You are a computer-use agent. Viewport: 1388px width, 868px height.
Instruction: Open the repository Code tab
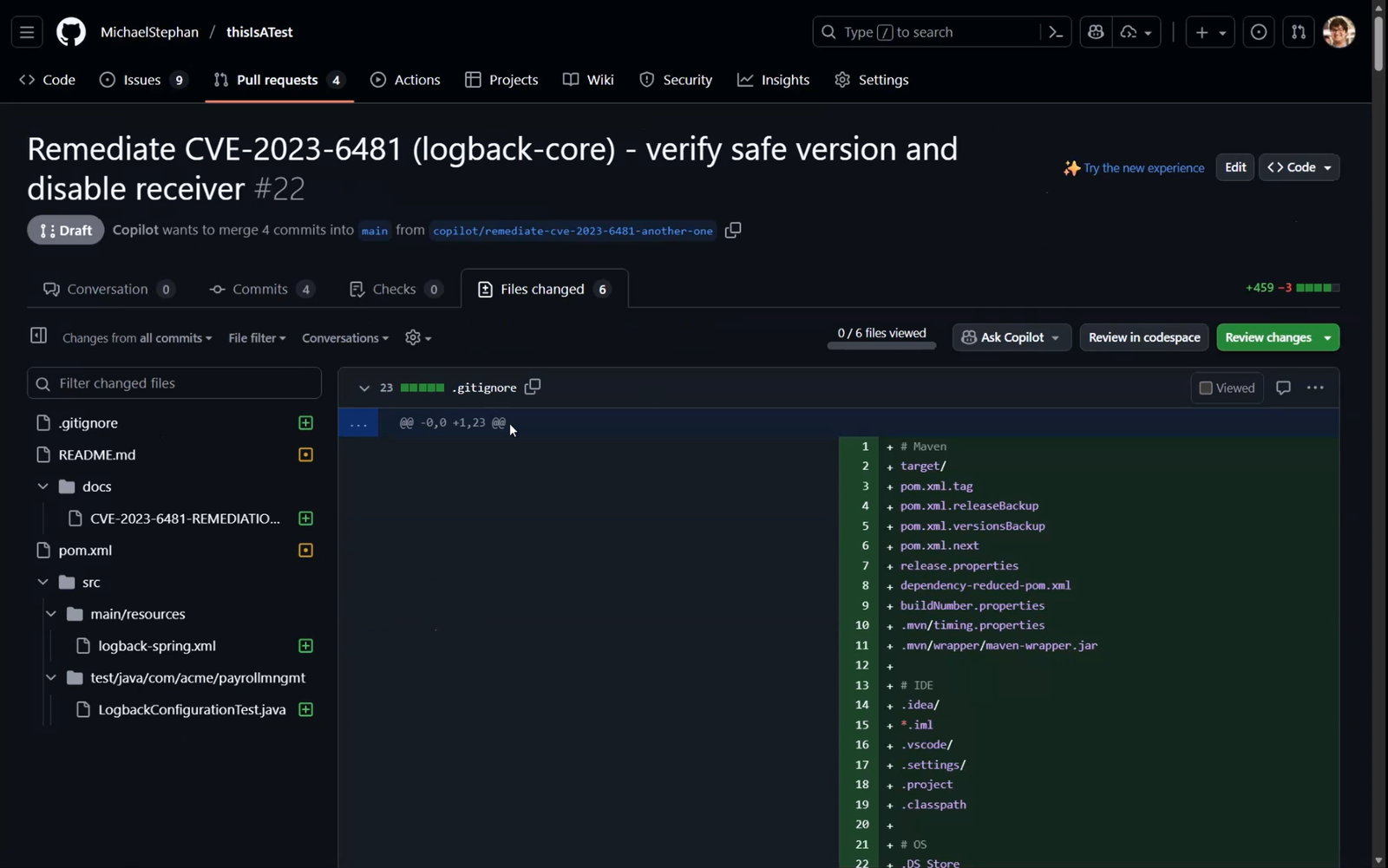coord(48,80)
